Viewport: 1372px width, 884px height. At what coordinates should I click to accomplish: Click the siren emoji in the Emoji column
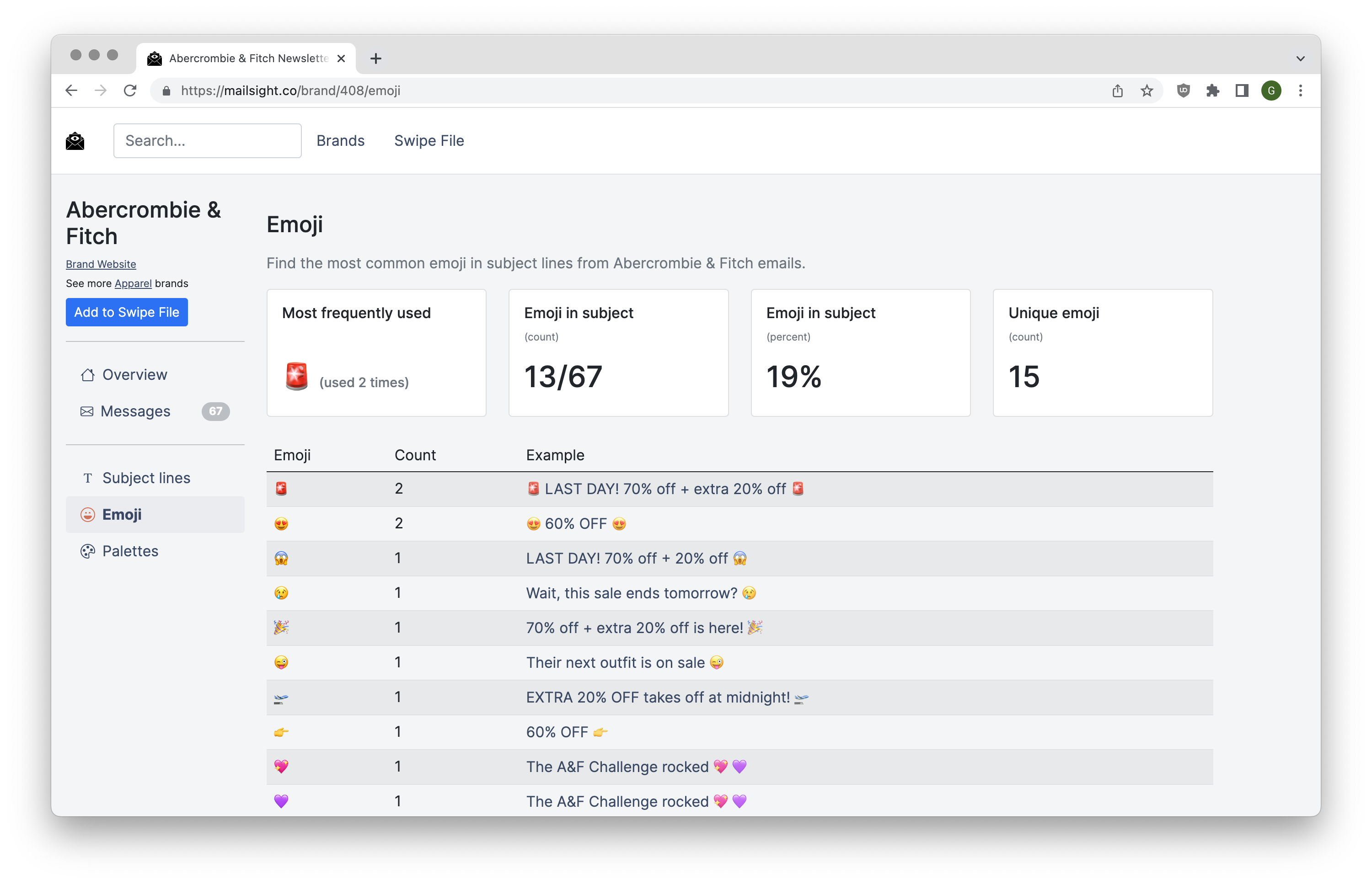coord(281,489)
